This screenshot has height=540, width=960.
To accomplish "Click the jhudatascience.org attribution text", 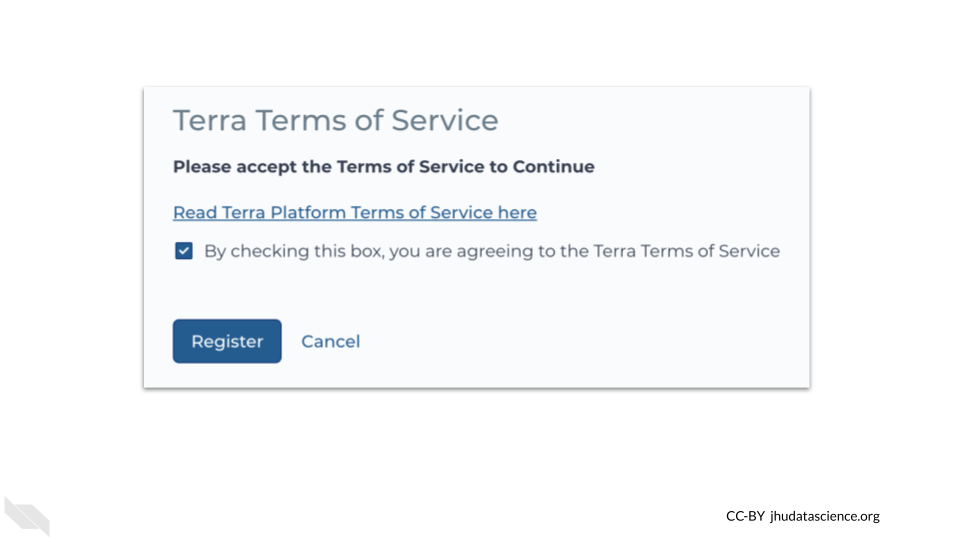I will 825,516.
